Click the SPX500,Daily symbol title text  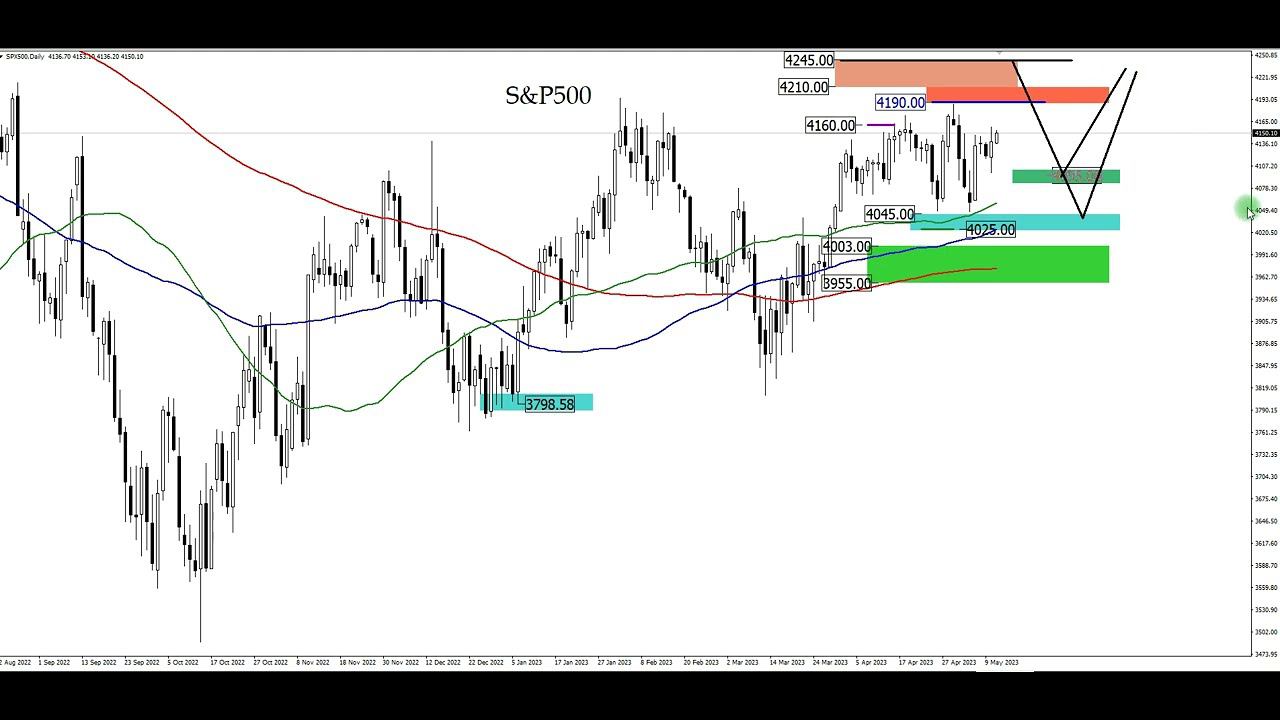[x=25, y=56]
